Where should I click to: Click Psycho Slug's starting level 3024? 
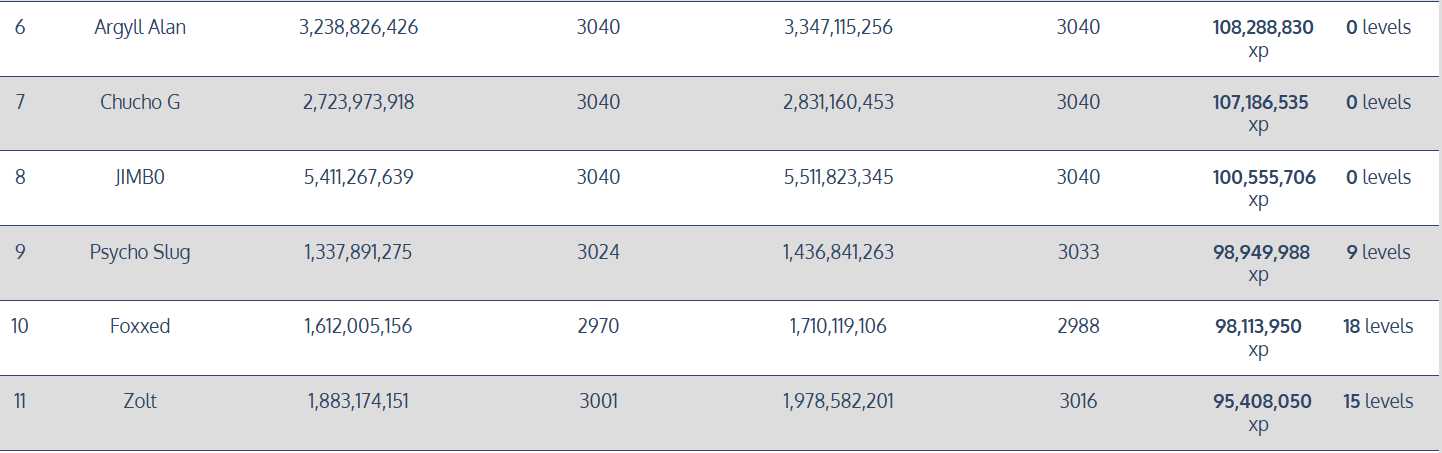598,252
